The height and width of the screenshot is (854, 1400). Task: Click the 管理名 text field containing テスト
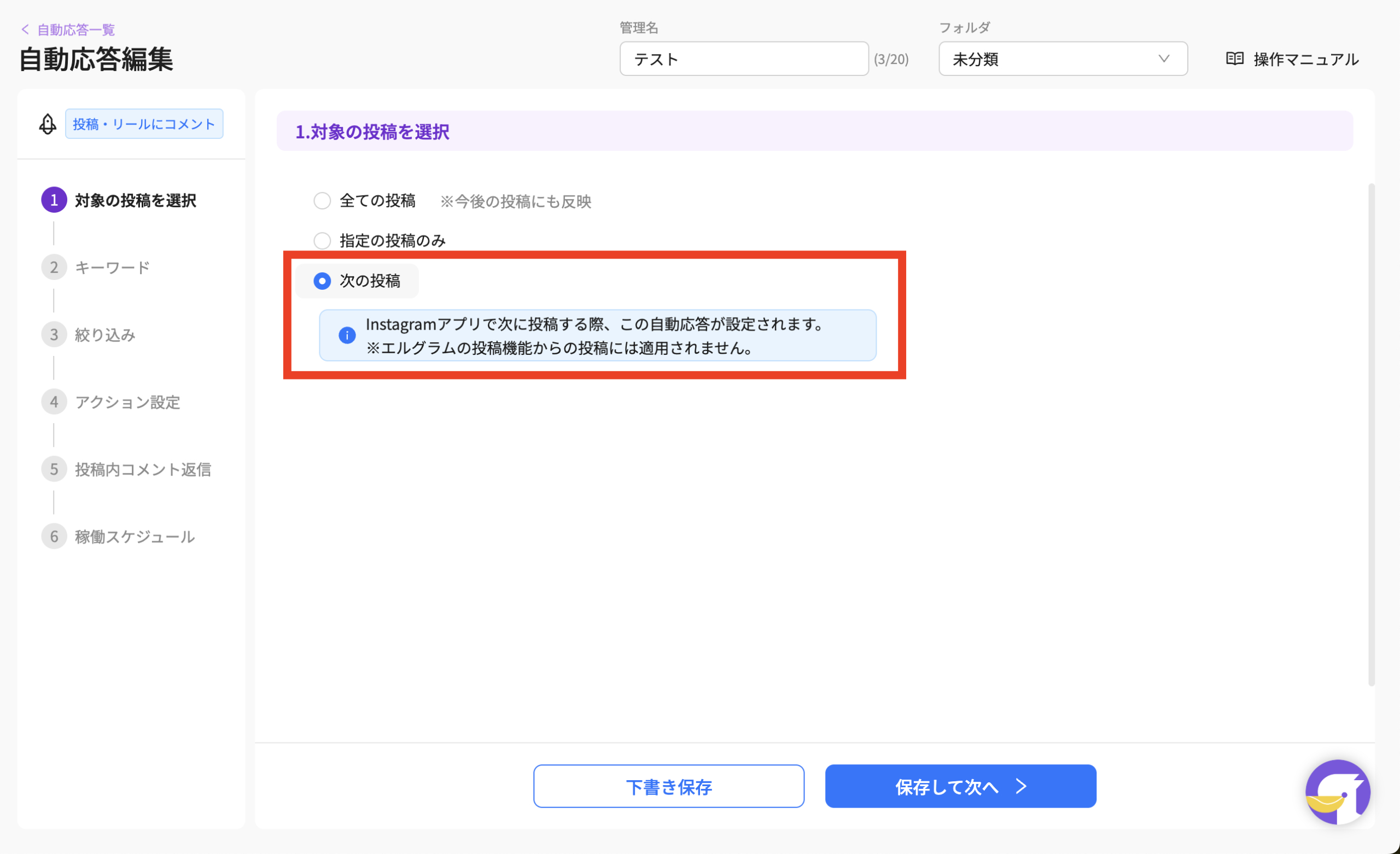[x=743, y=59]
